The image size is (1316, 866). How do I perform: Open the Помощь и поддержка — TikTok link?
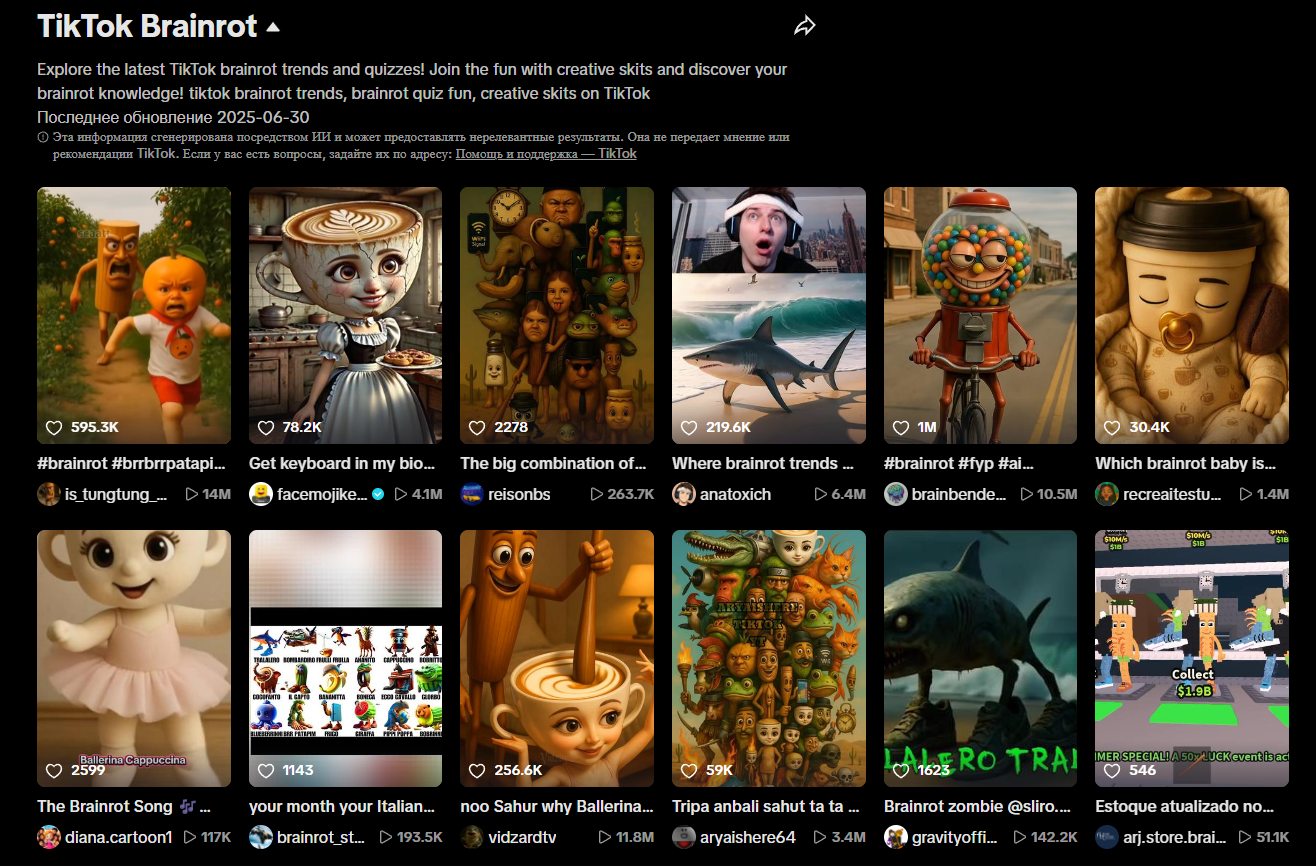click(x=546, y=154)
